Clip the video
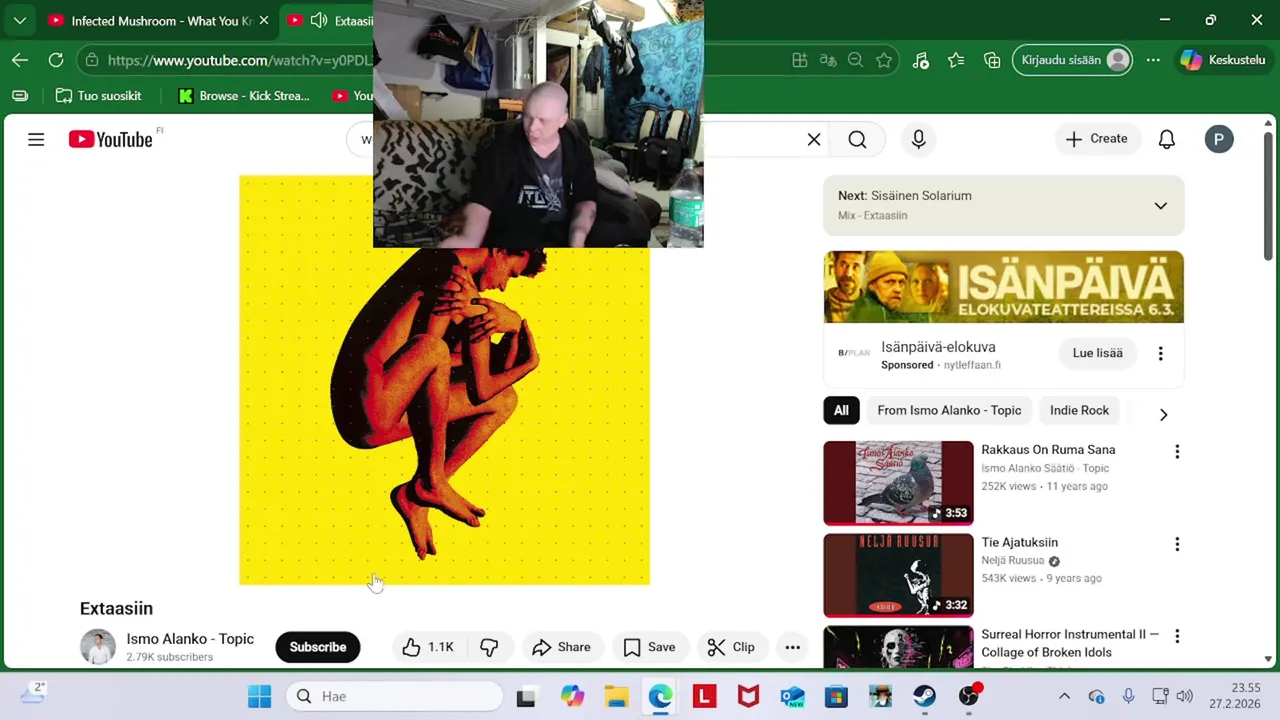The height and width of the screenshot is (720, 1280). (731, 647)
